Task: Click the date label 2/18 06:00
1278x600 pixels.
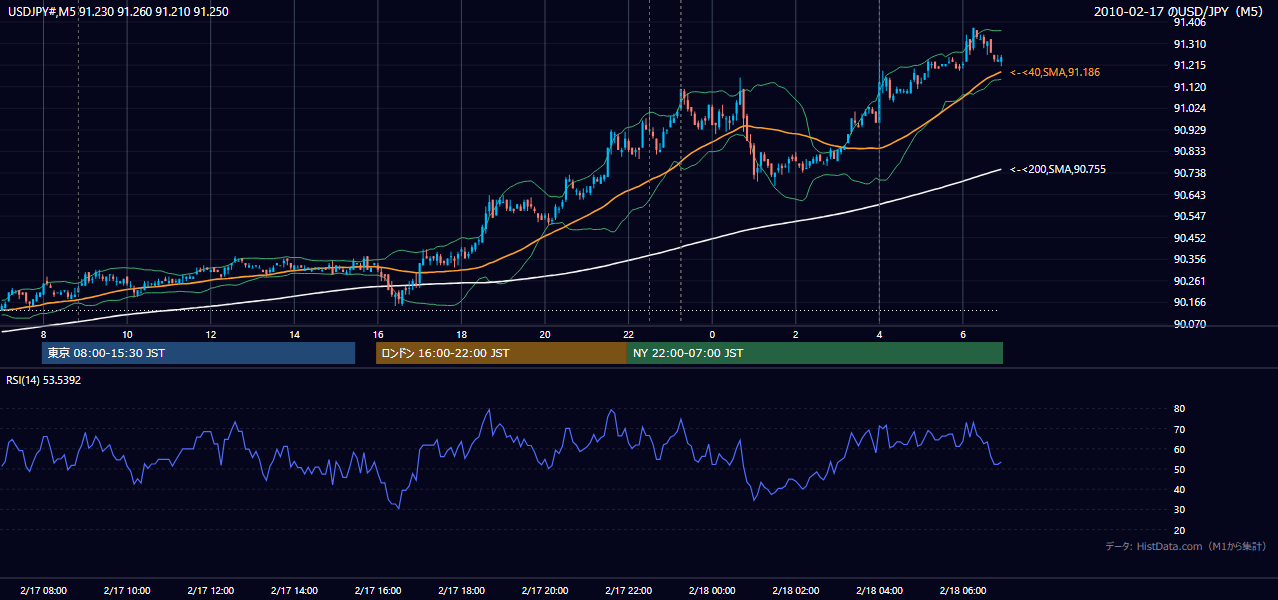Action: pyautogui.click(x=962, y=591)
